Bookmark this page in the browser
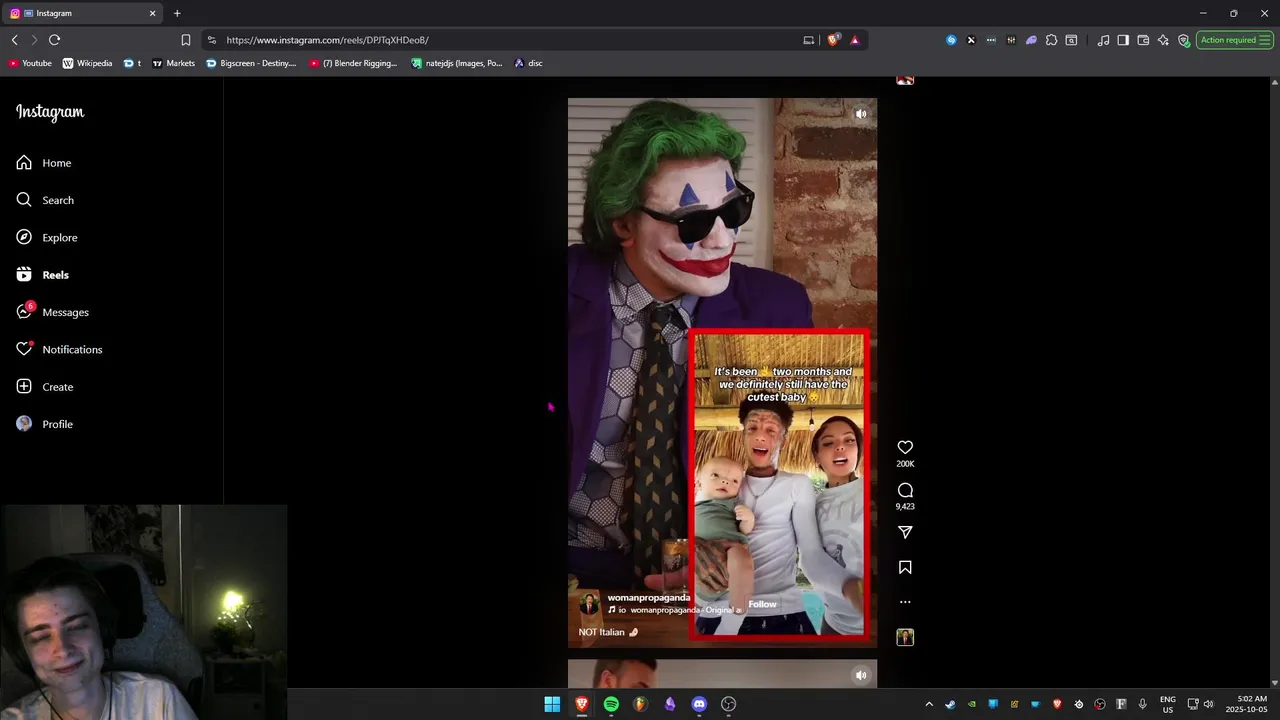 click(x=185, y=40)
